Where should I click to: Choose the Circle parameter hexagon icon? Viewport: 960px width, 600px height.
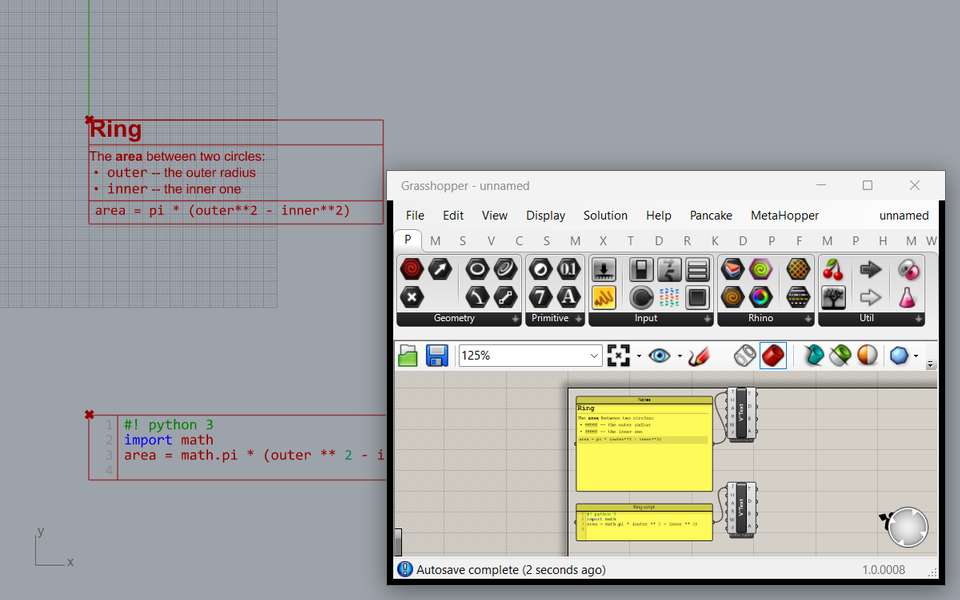click(477, 269)
